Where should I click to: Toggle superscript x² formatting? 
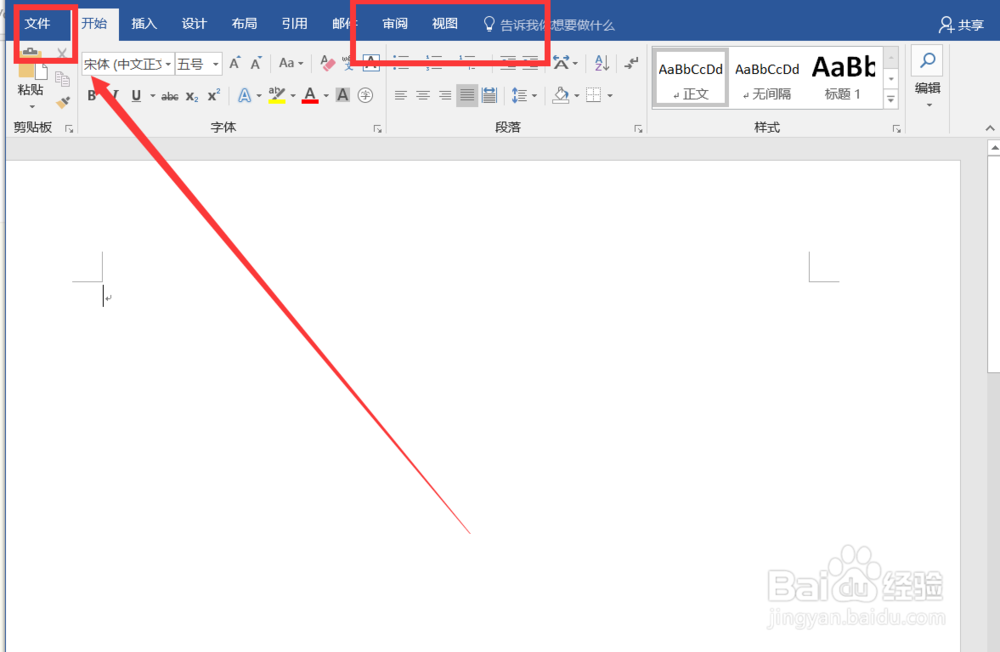coord(214,95)
